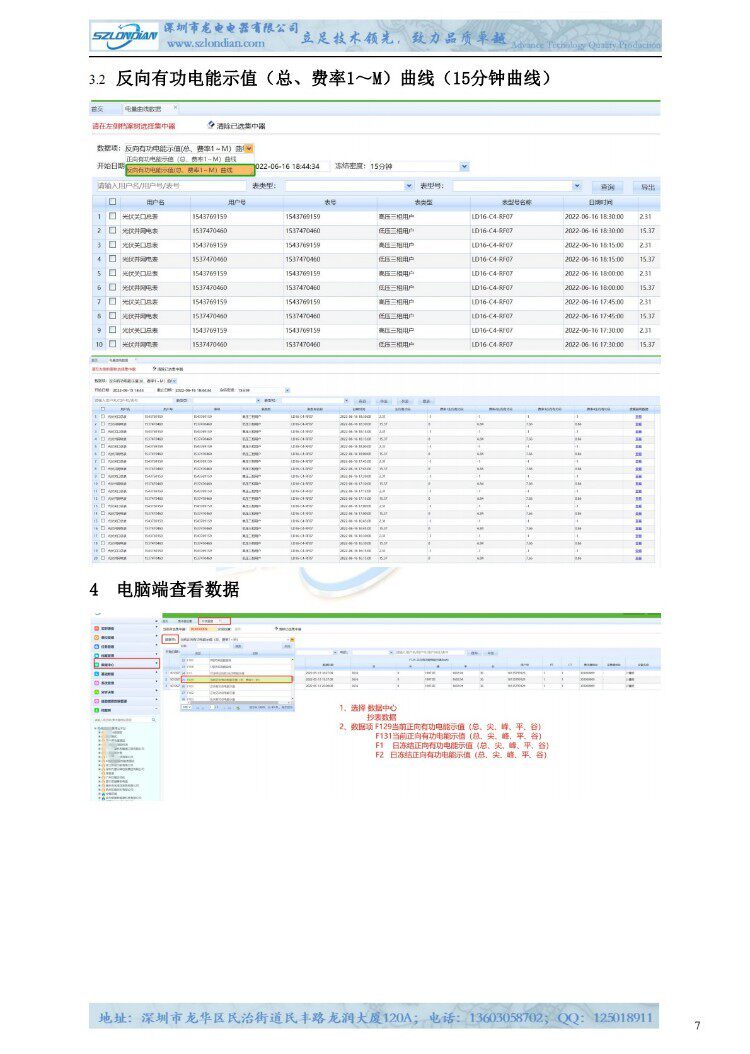Click value 2.31 in row 9
Viewport: 750px width, 1054px height.
click(x=646, y=330)
